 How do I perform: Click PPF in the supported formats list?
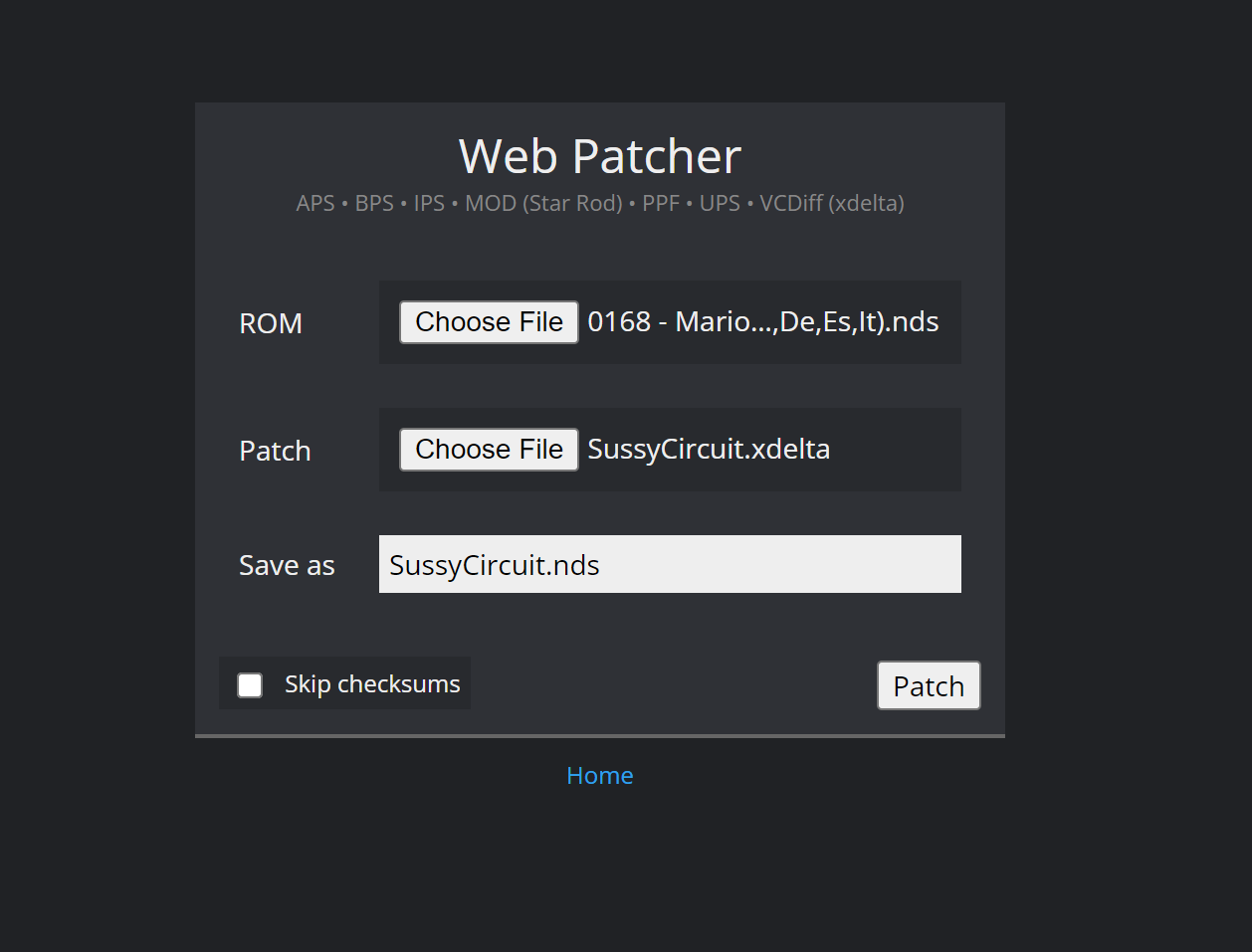[x=661, y=204]
